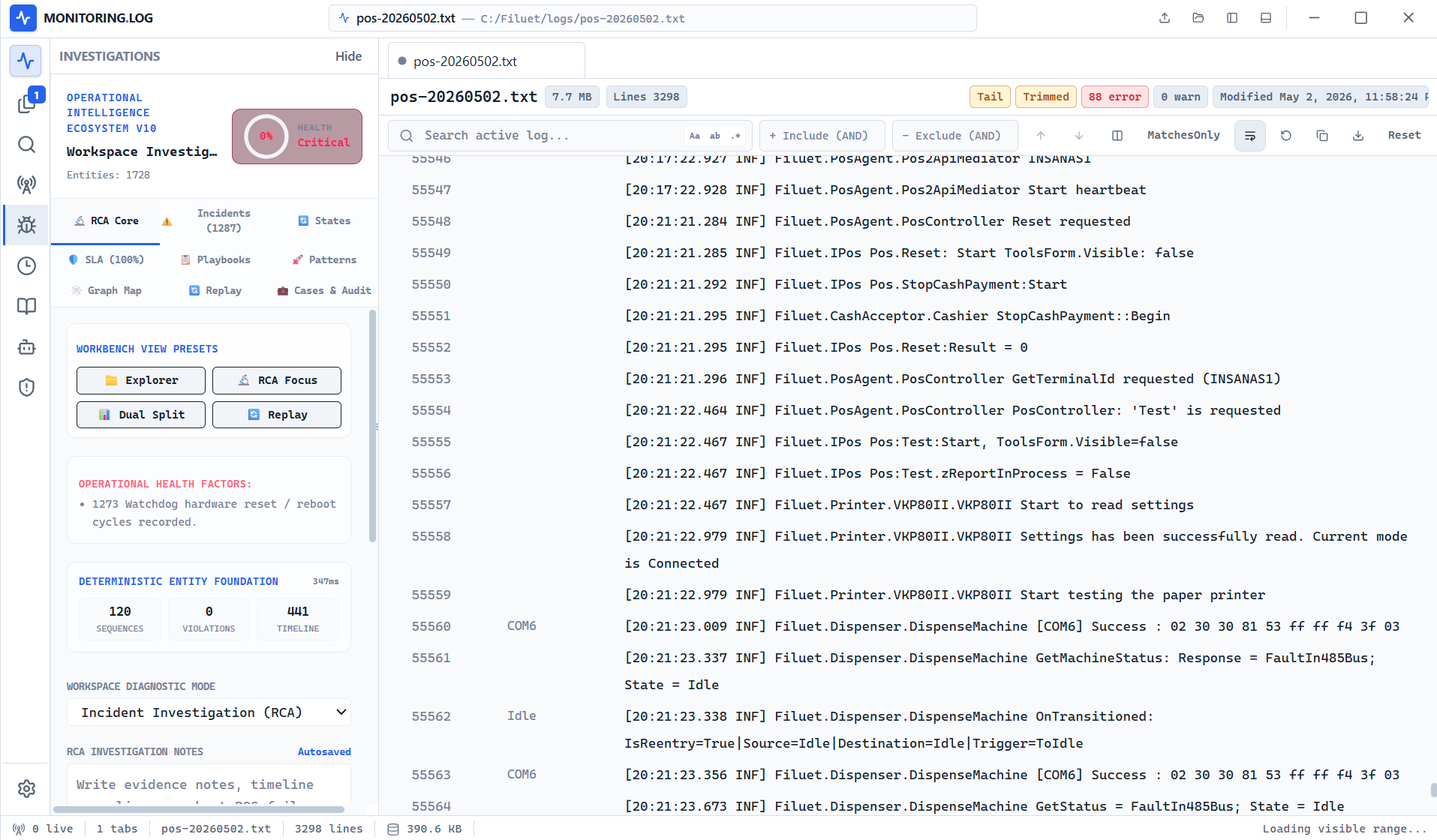The image size is (1437, 840).
Task: Toggle Tail mode badge
Action: point(990,97)
